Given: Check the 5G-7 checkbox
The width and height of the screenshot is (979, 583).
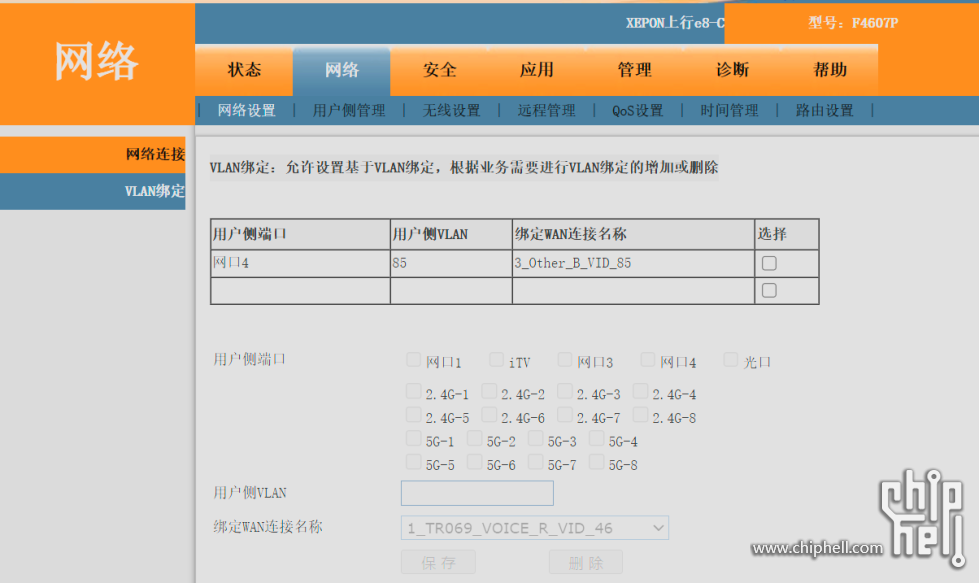Looking at the screenshot, I should [536, 463].
